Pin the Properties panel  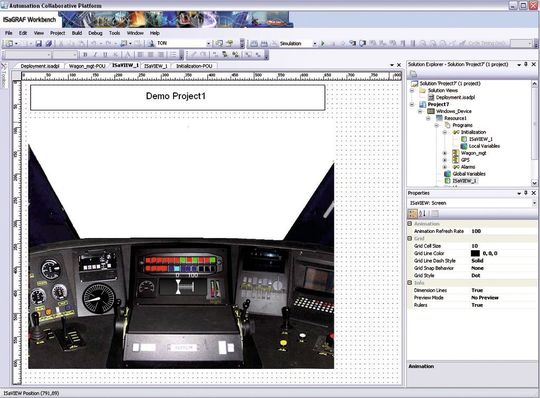(526, 193)
